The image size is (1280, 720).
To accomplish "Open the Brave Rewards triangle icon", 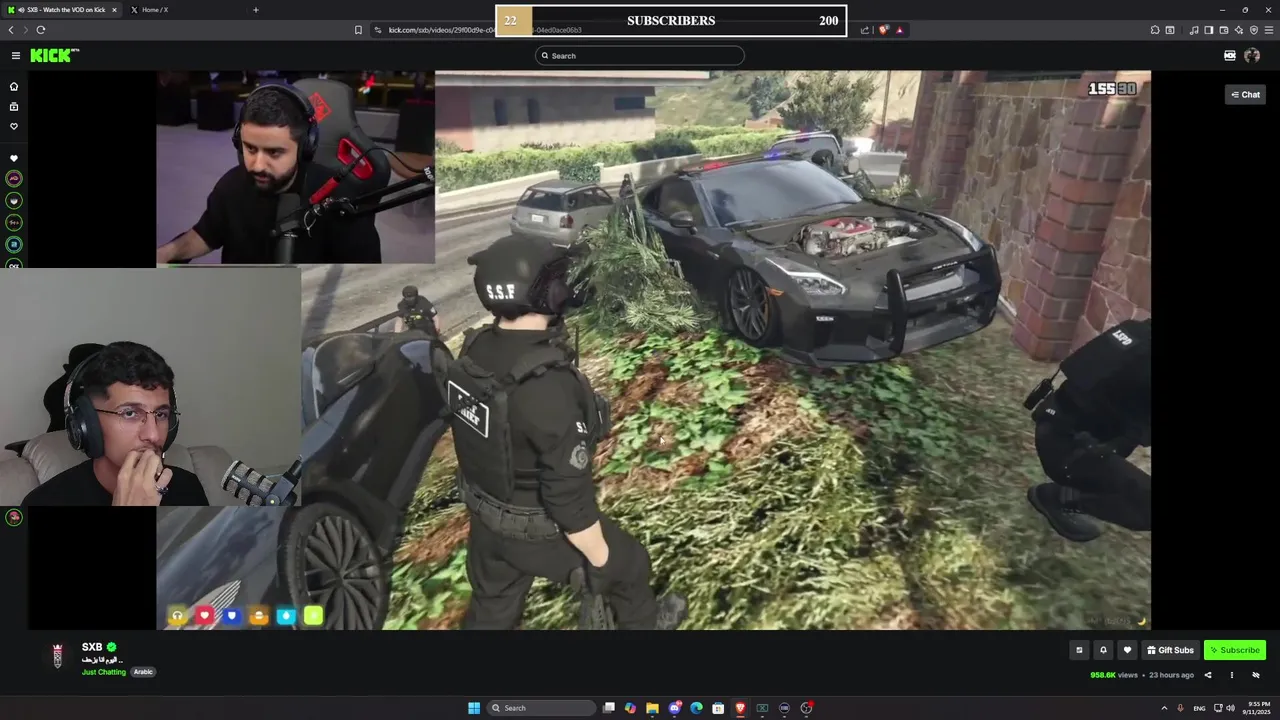I will (x=899, y=30).
